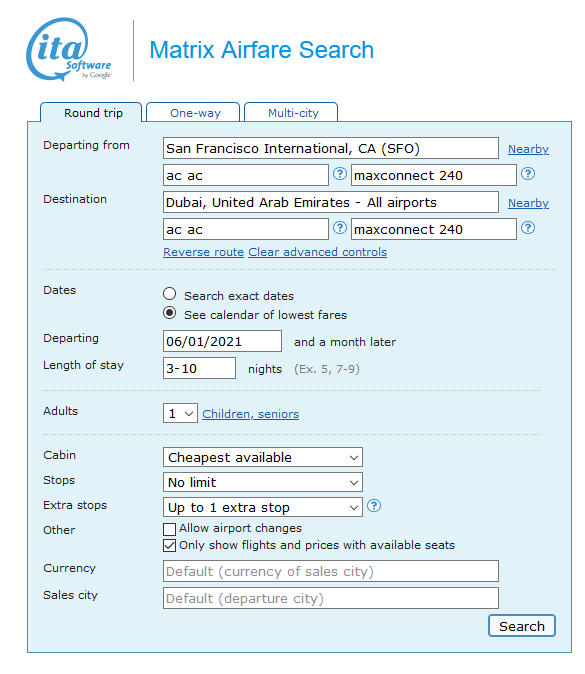Click the Reverse route link
Screen dimensions: 585x674
[203, 252]
